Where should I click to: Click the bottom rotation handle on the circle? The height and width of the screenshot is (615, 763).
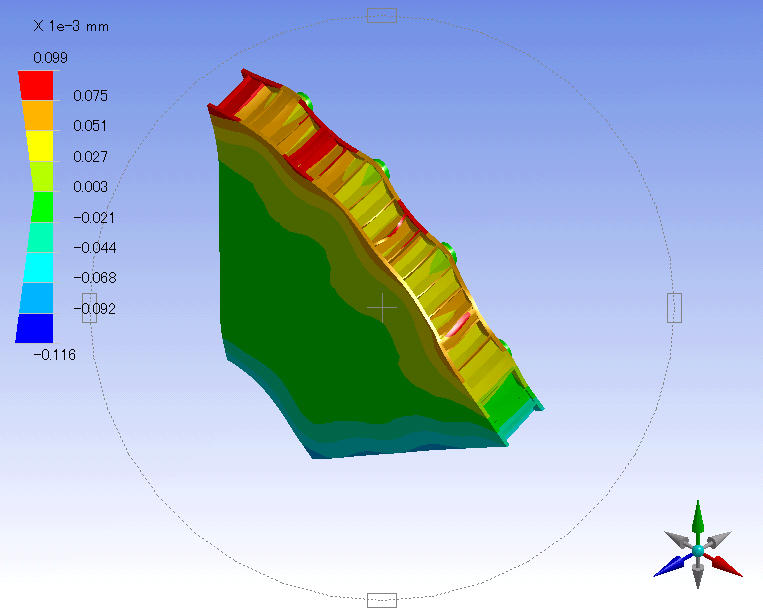382,600
